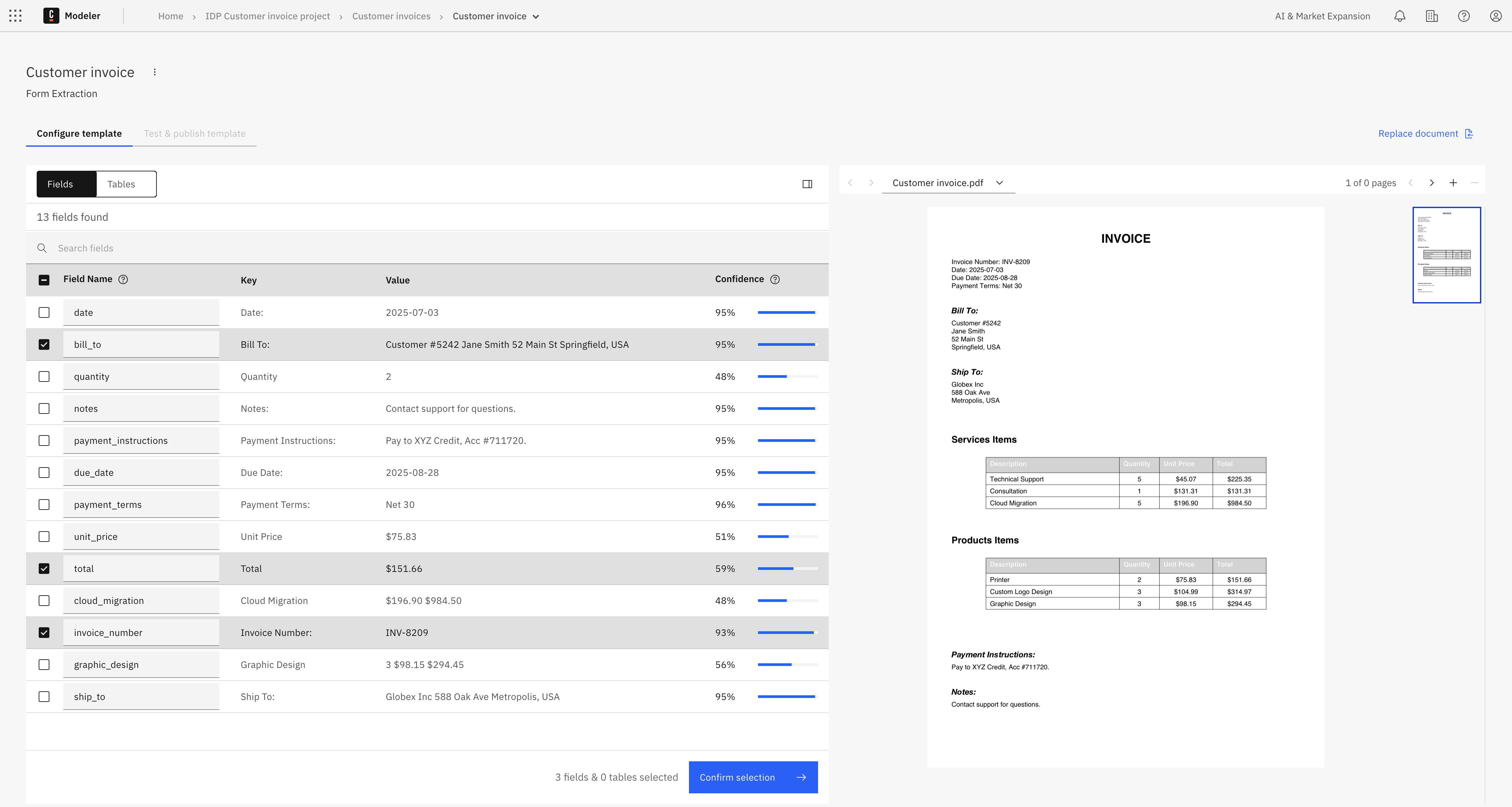Viewport: 1512px width, 807px height.
Task: Uncheck the invoice_number checkbox
Action: [x=44, y=632]
